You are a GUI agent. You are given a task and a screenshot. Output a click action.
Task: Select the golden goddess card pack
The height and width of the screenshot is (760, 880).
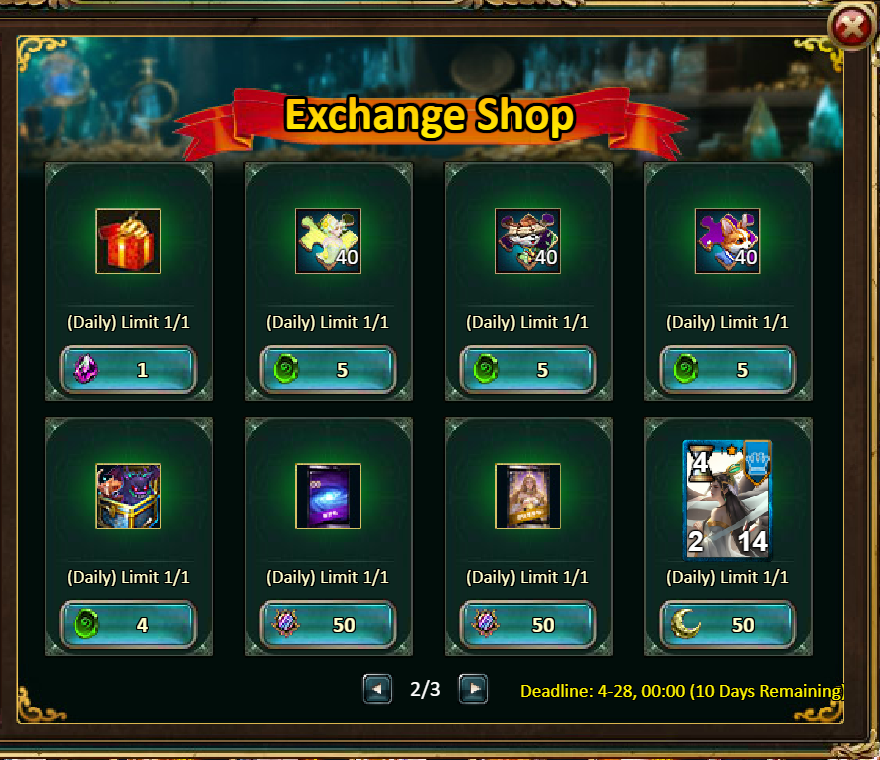click(528, 496)
